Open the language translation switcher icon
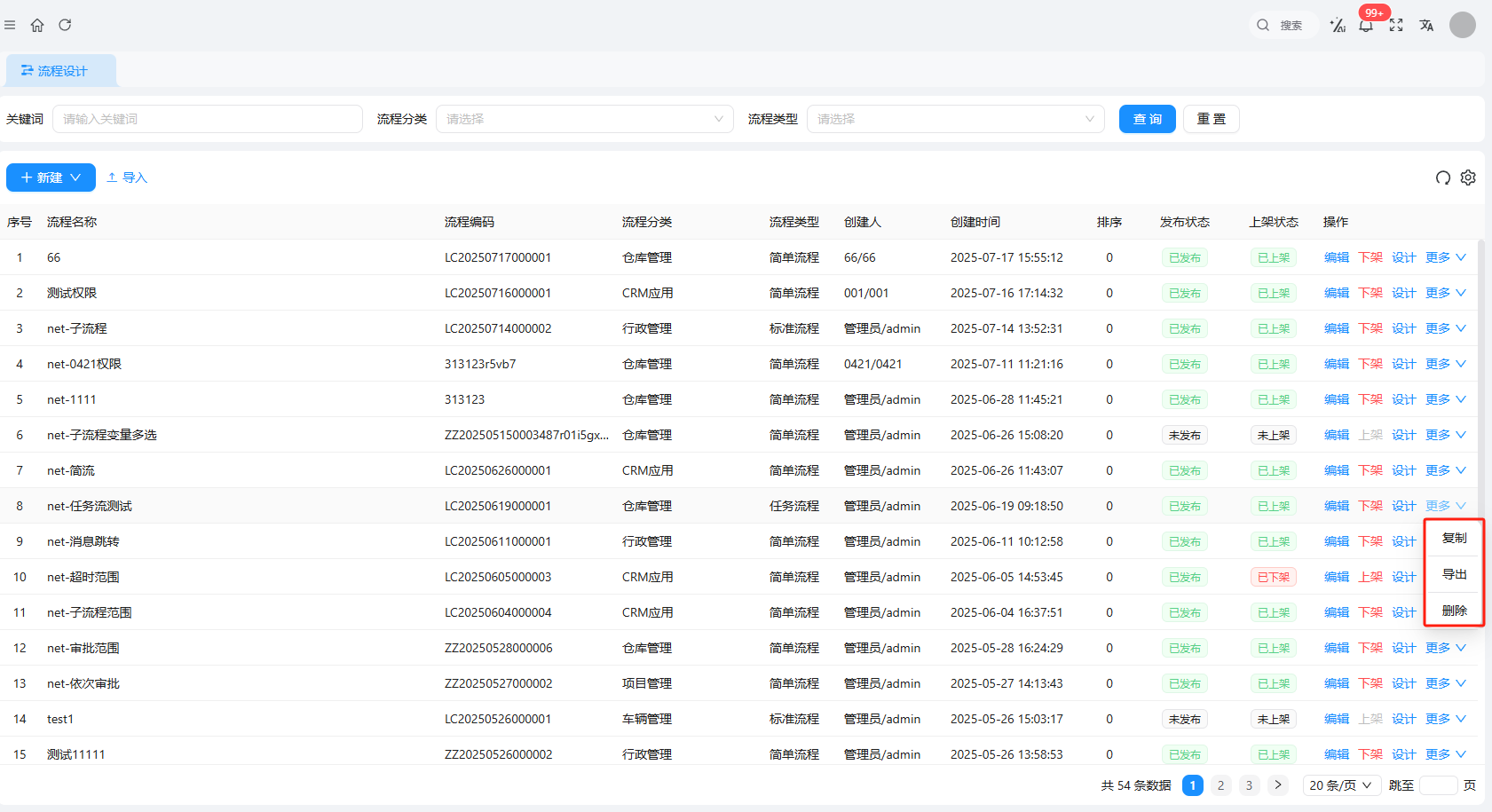Viewport: 1492px width, 812px height. [1426, 25]
